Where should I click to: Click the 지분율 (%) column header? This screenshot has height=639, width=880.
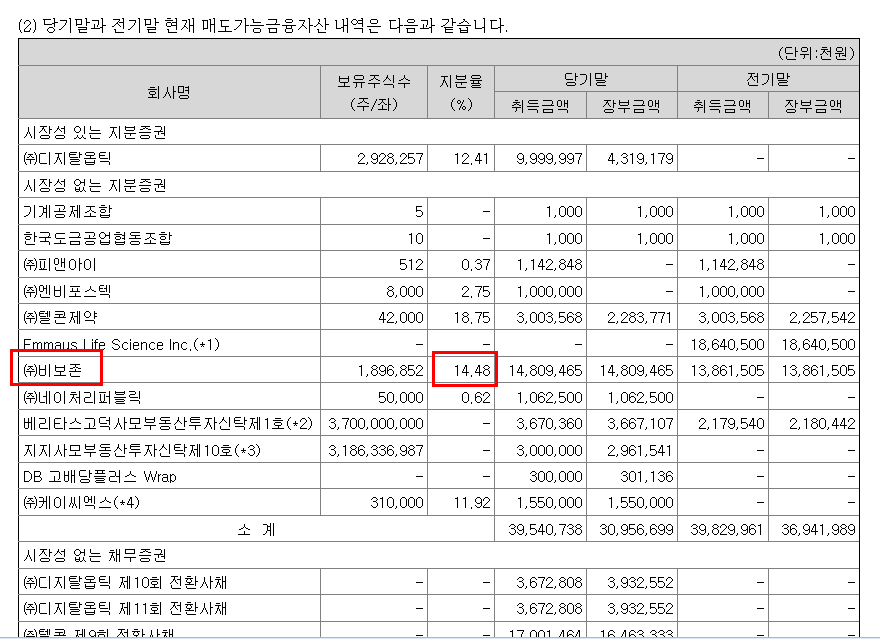(x=461, y=92)
